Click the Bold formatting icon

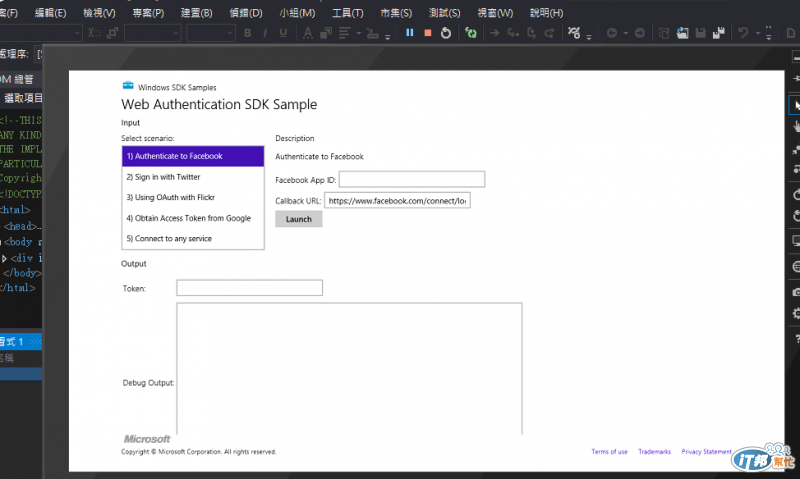coord(247,33)
